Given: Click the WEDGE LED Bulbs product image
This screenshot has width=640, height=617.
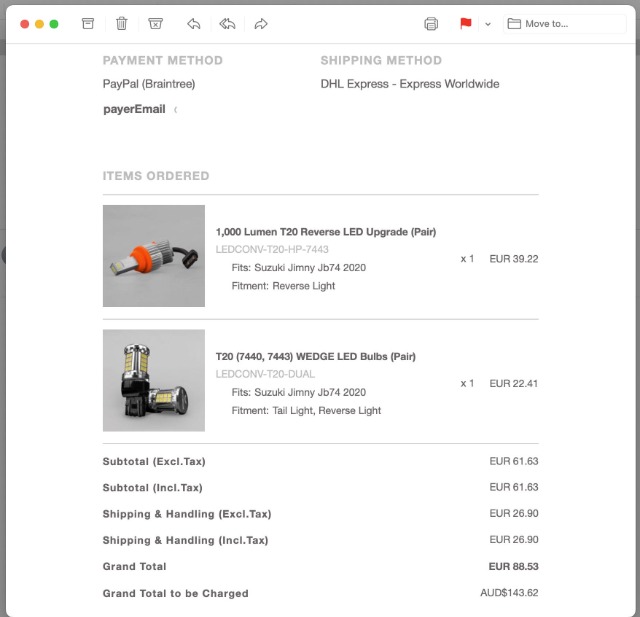Looking at the screenshot, I should 154,381.
